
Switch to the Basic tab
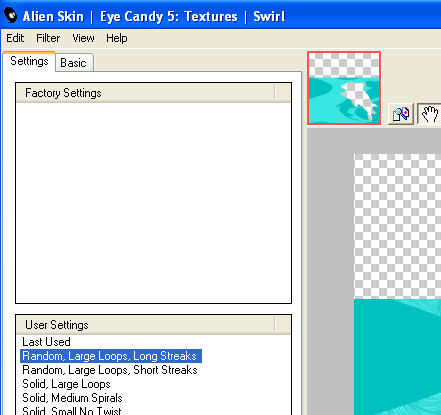[x=74, y=63]
